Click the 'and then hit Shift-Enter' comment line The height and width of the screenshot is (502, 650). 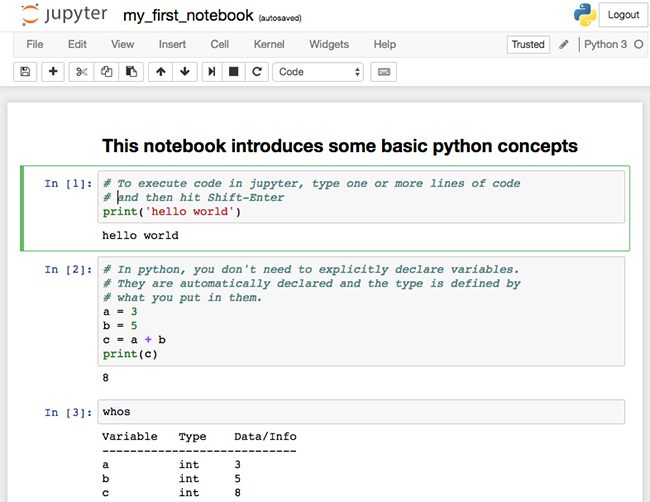[x=194, y=198]
